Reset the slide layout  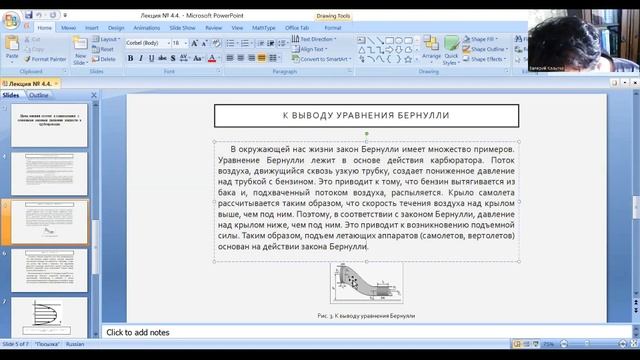[x=103, y=49]
